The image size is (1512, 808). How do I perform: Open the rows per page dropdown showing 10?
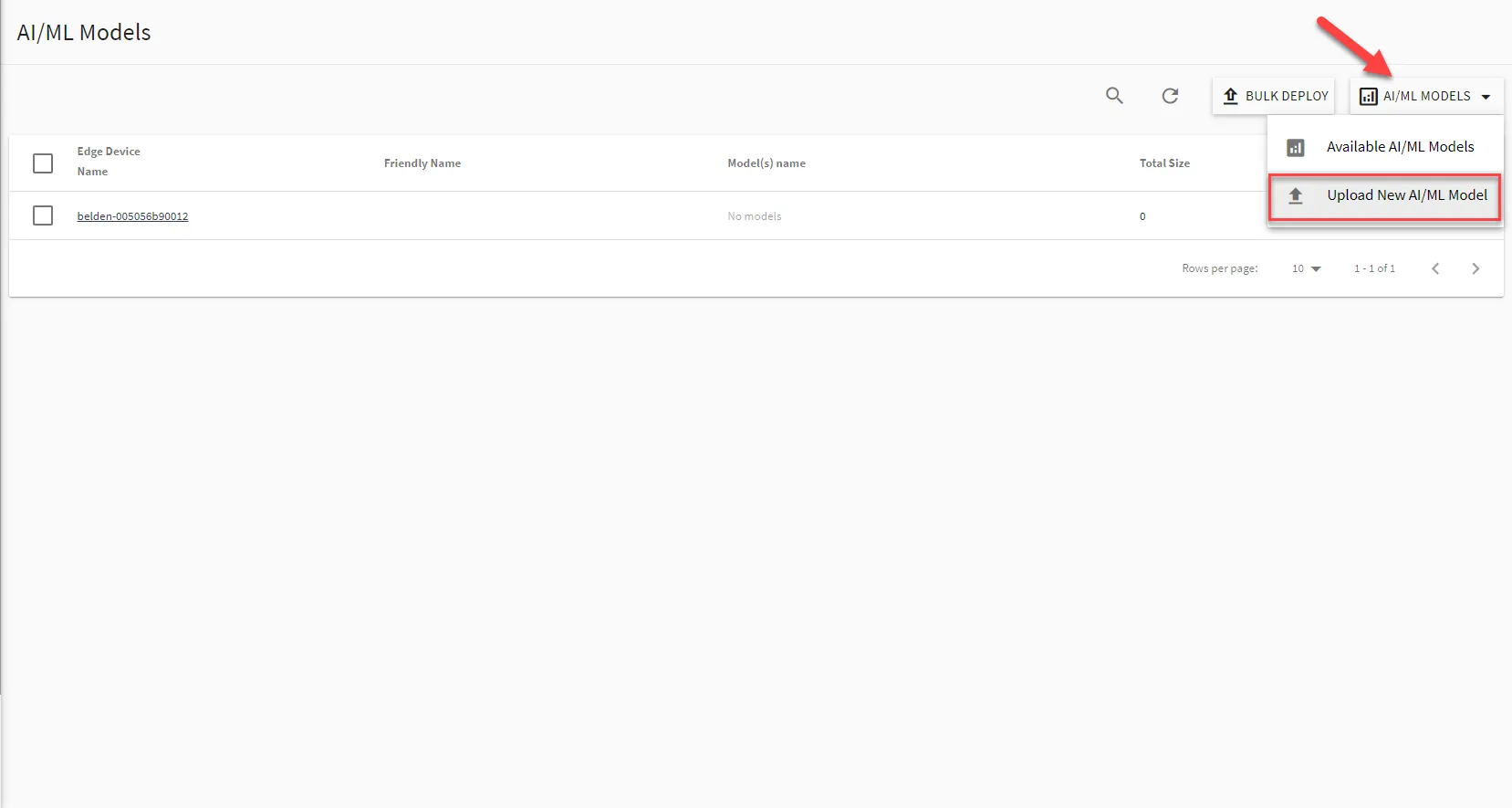pyautogui.click(x=1306, y=268)
